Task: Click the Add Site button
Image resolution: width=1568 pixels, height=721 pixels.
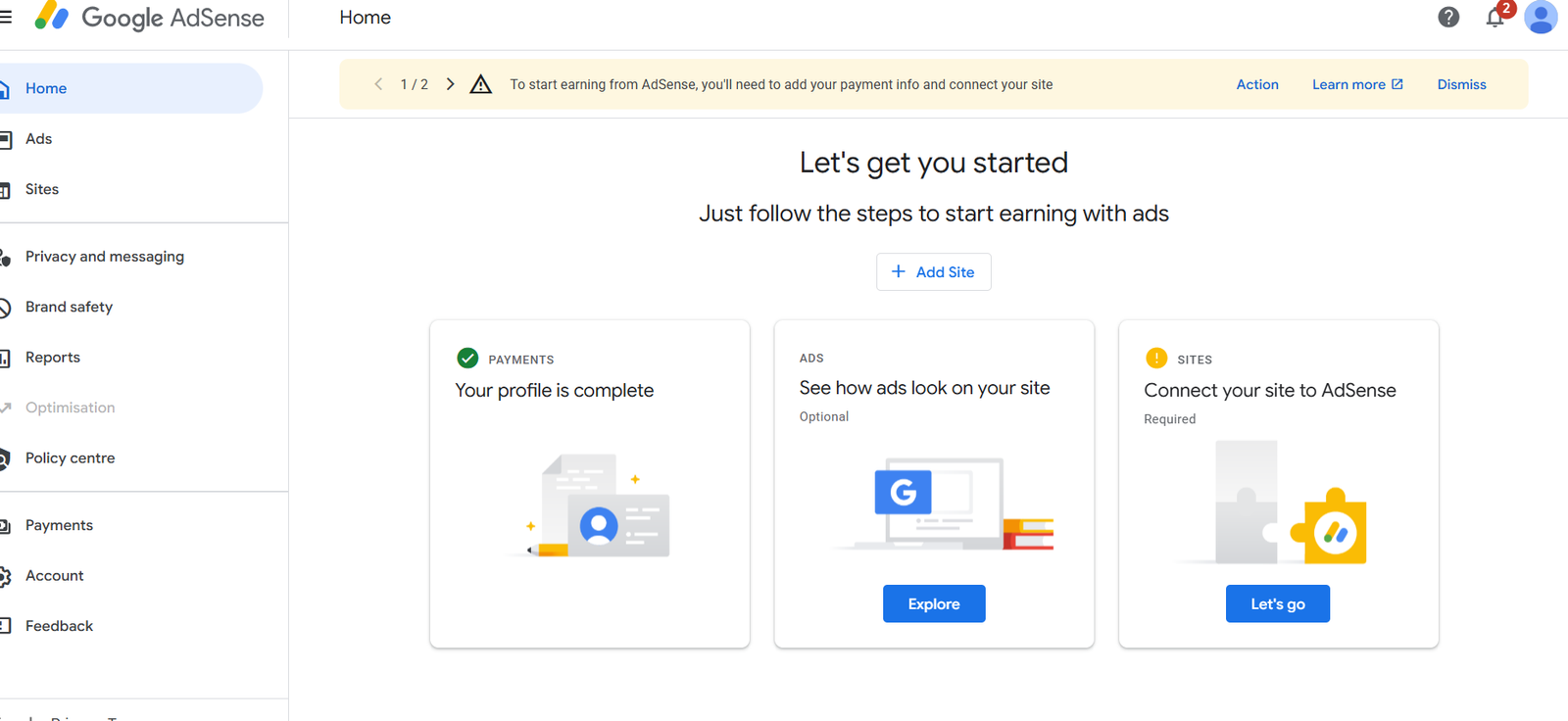Action: [933, 272]
